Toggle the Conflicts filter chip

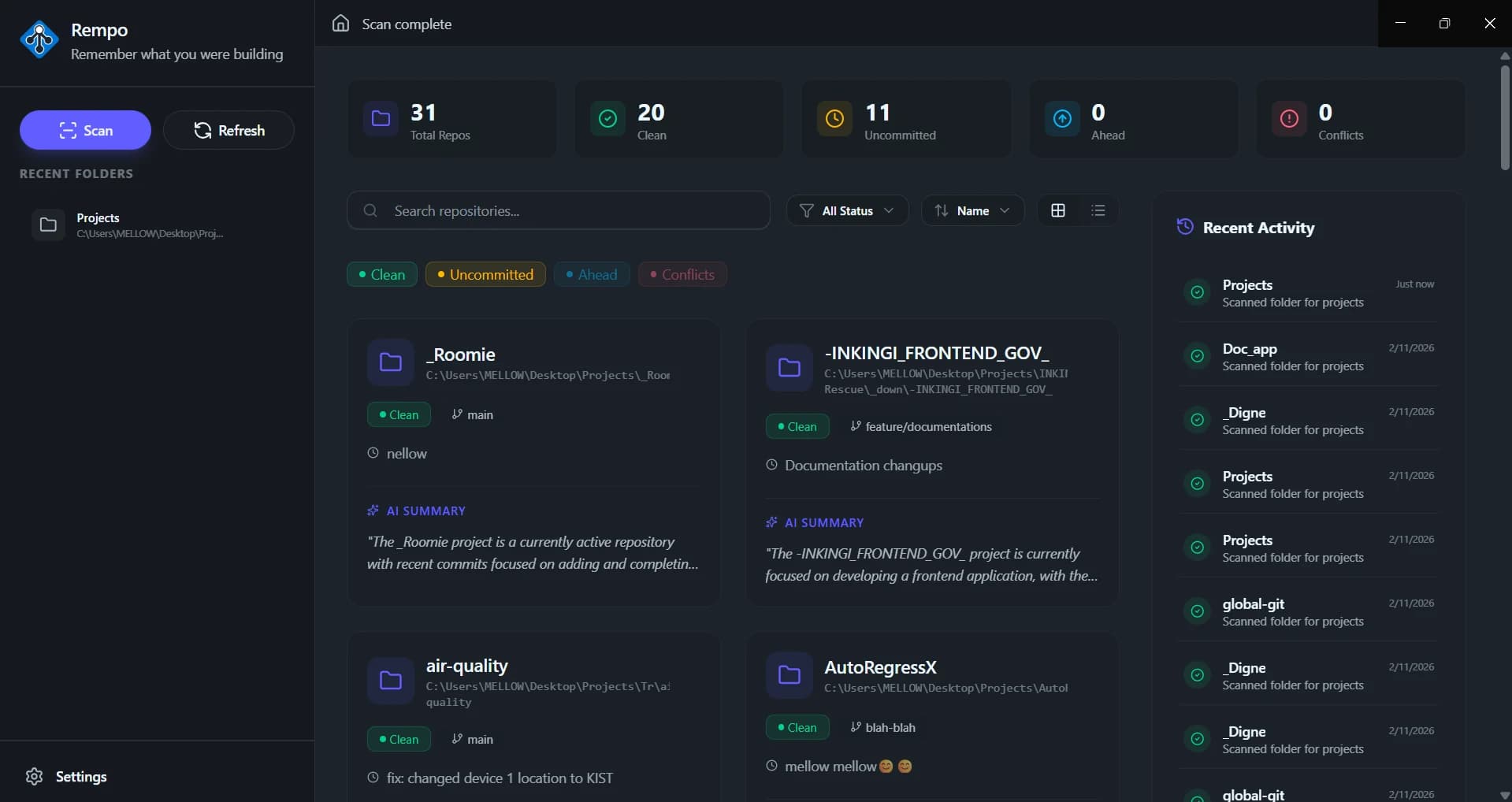pos(682,274)
